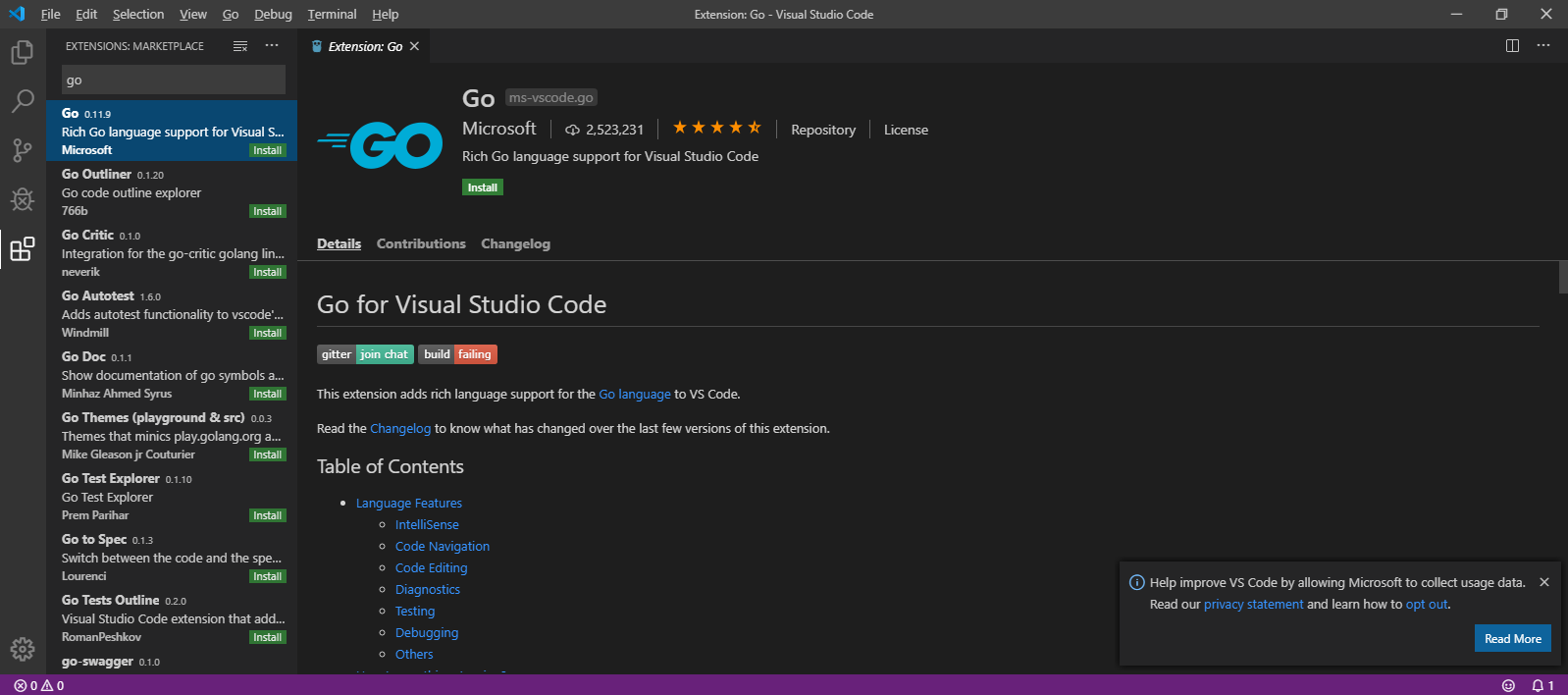
Task: Open the Debug view bug icon
Action: [23, 199]
